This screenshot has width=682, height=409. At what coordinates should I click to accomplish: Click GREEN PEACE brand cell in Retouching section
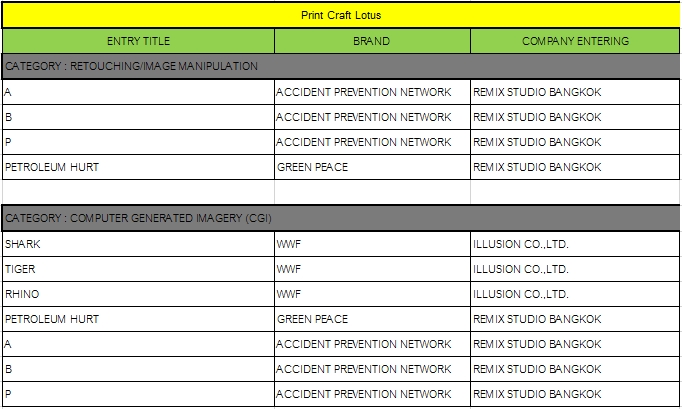tap(372, 167)
